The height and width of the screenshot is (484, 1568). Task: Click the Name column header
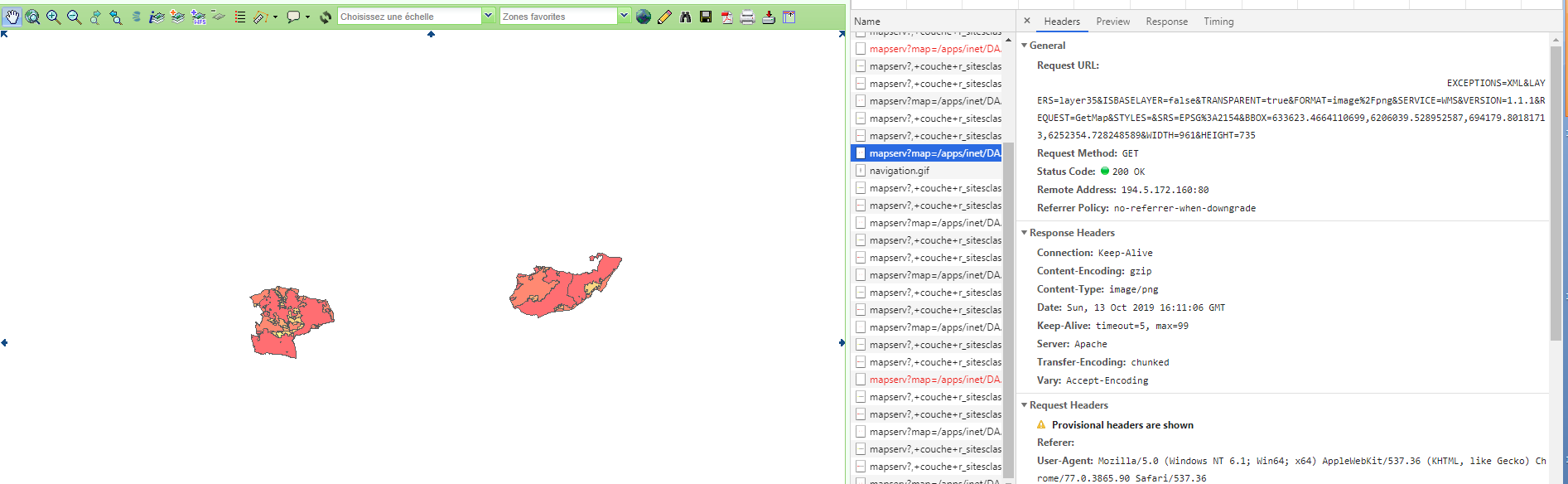(x=867, y=22)
